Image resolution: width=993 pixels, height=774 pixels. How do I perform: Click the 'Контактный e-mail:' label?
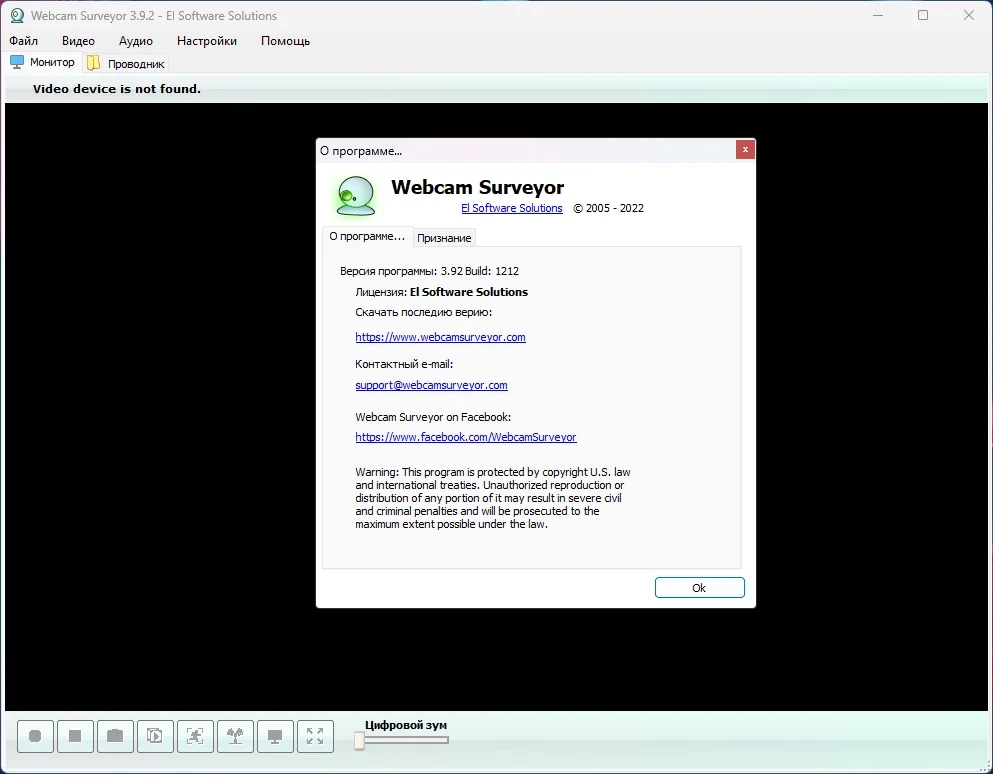point(404,364)
